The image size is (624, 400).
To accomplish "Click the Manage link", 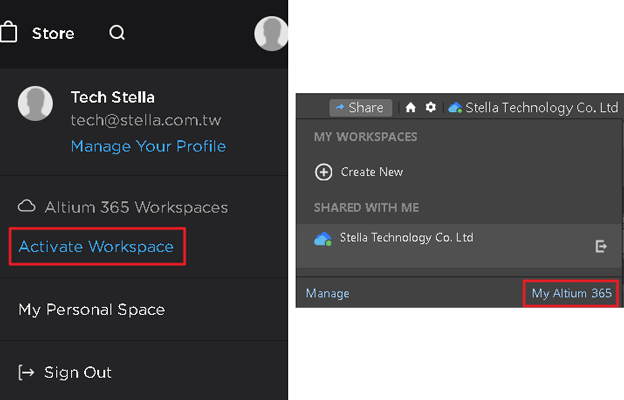I will (x=327, y=293).
